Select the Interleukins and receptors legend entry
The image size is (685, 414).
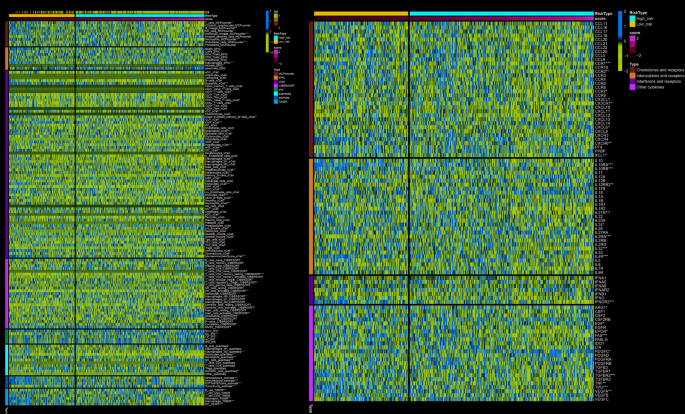pos(657,76)
